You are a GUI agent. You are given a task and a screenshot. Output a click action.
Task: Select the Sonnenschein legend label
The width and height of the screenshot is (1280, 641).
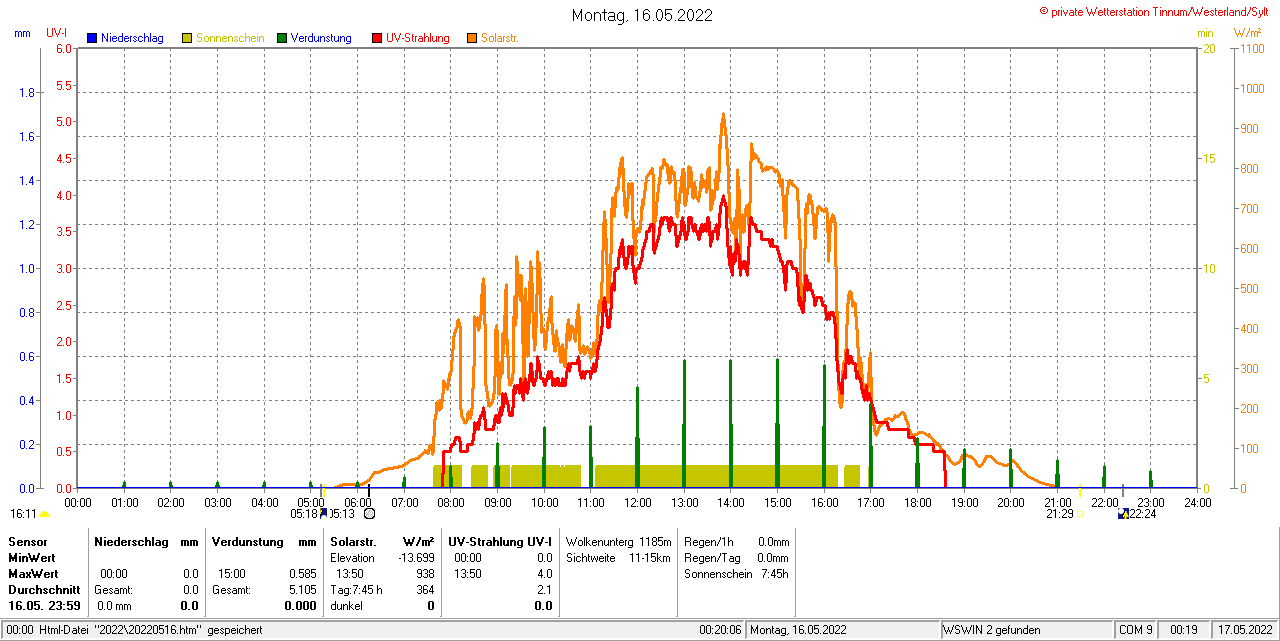(230, 38)
